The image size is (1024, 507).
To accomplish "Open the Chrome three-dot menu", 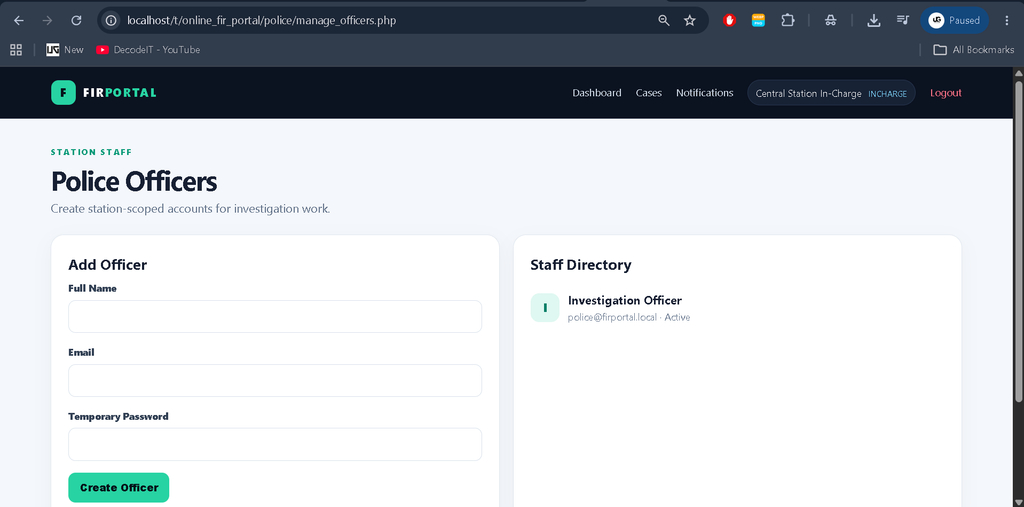I will point(1006,20).
